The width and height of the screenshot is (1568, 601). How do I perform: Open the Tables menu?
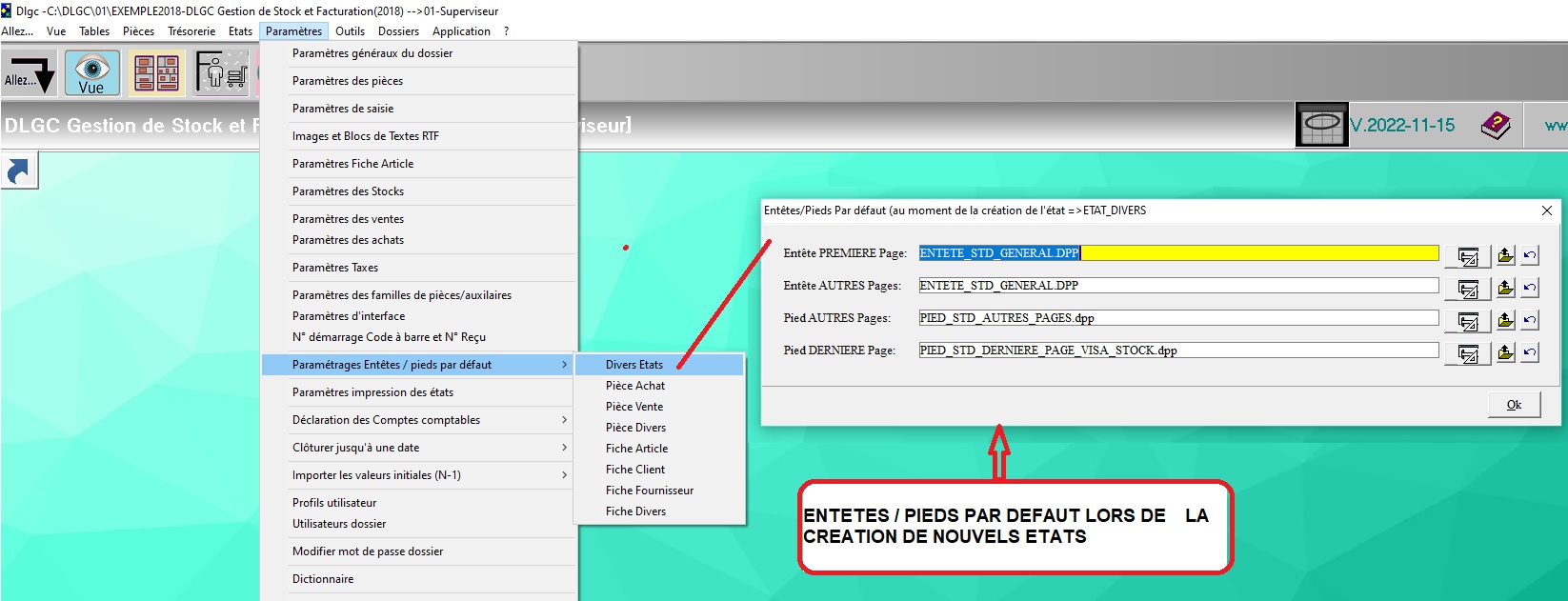pos(94,31)
